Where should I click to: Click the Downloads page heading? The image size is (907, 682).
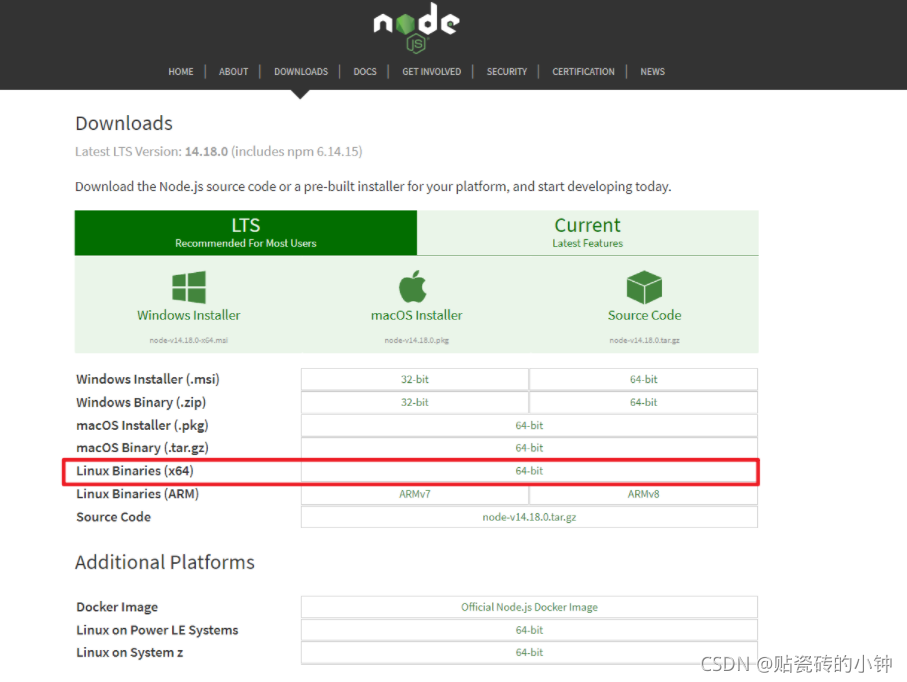pyautogui.click(x=124, y=123)
